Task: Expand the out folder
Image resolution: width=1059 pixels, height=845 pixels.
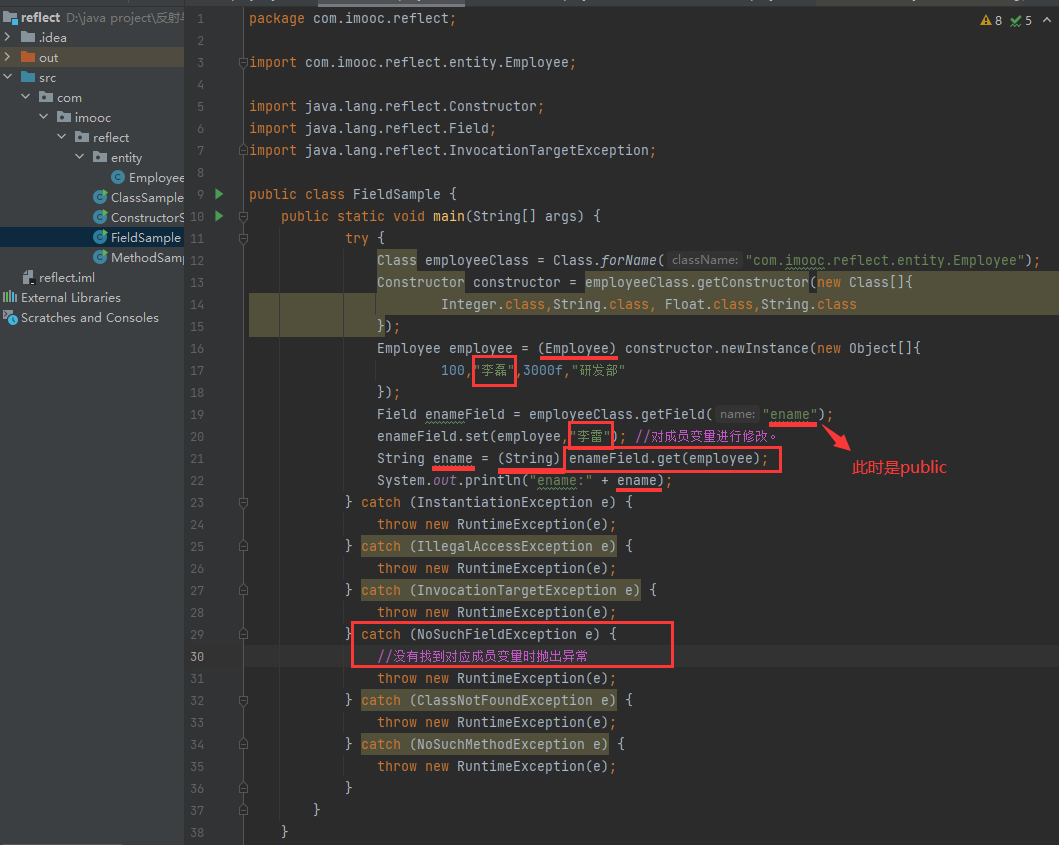Action: pos(8,57)
